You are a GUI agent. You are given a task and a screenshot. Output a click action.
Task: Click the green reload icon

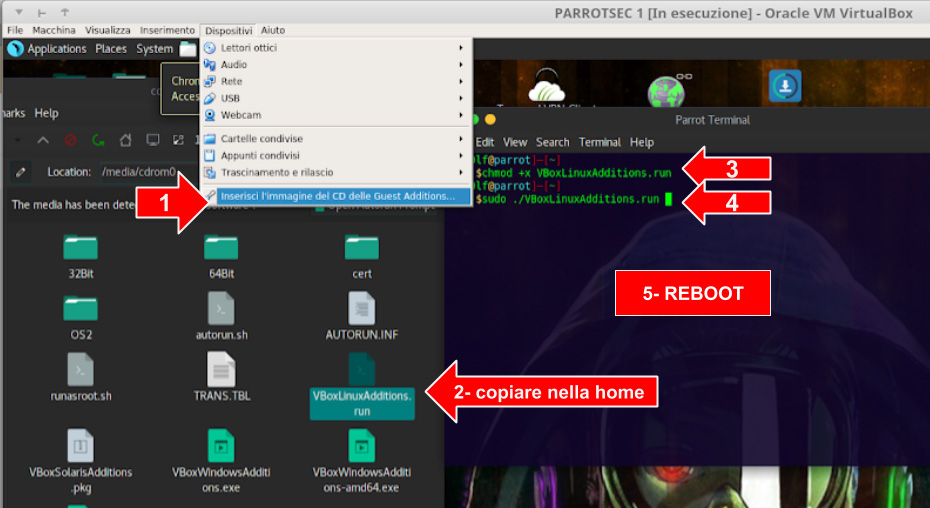pos(98,140)
